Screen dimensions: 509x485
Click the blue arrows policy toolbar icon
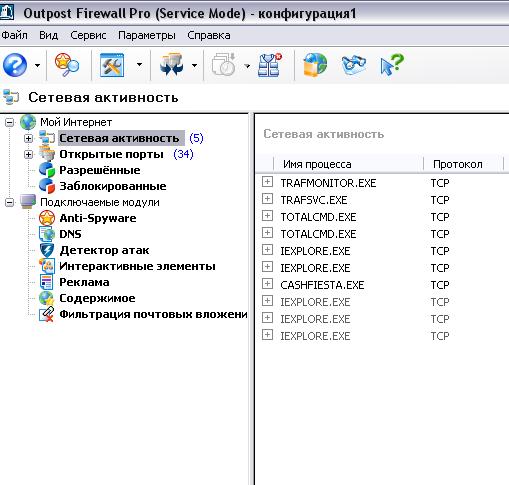tap(172, 65)
